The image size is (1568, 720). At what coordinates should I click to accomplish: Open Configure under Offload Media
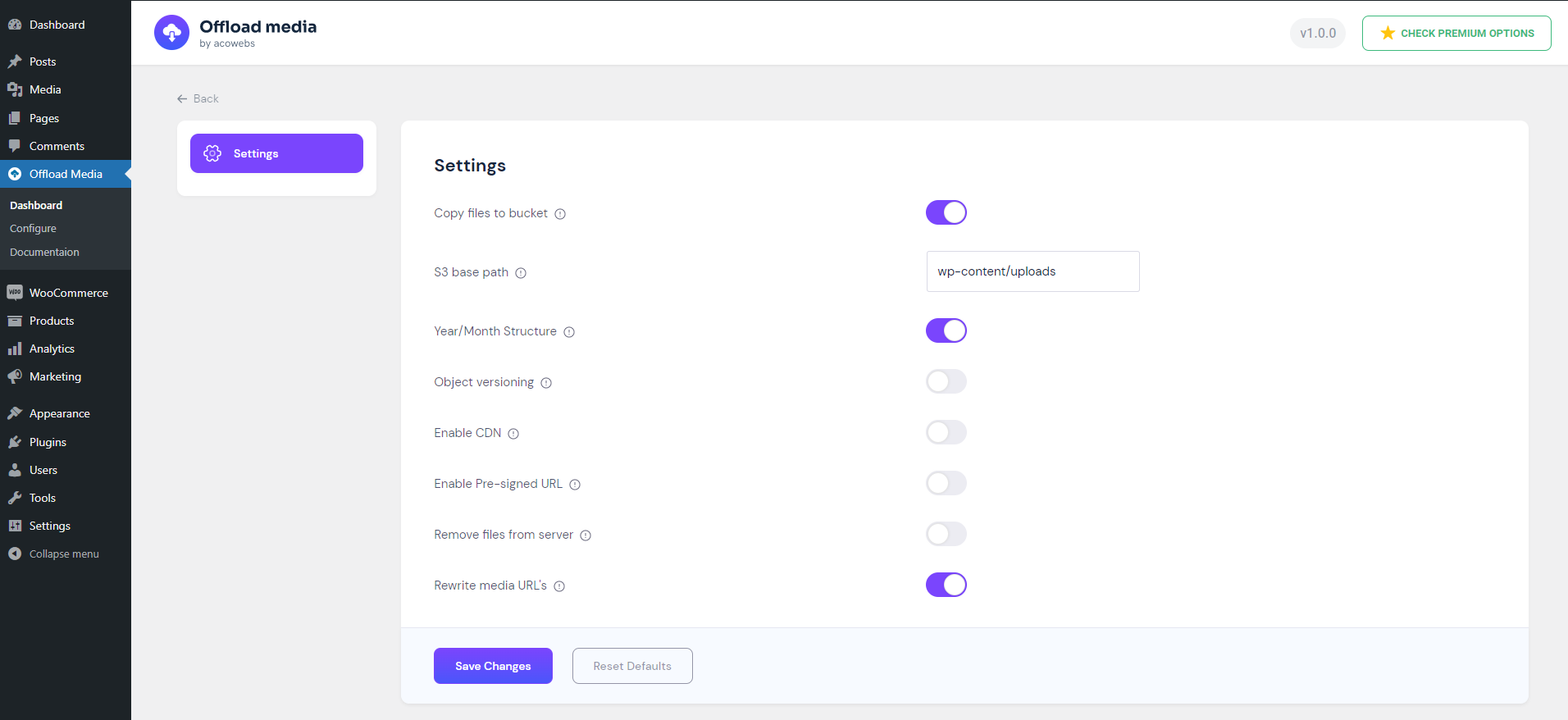(33, 229)
